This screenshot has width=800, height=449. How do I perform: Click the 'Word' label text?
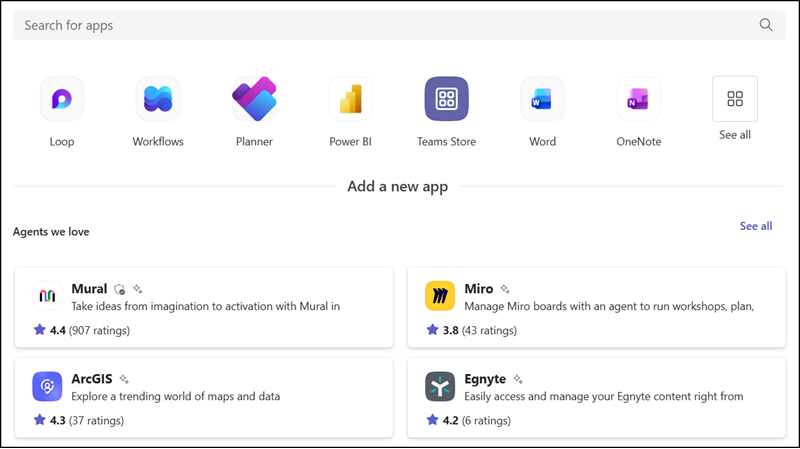542,142
